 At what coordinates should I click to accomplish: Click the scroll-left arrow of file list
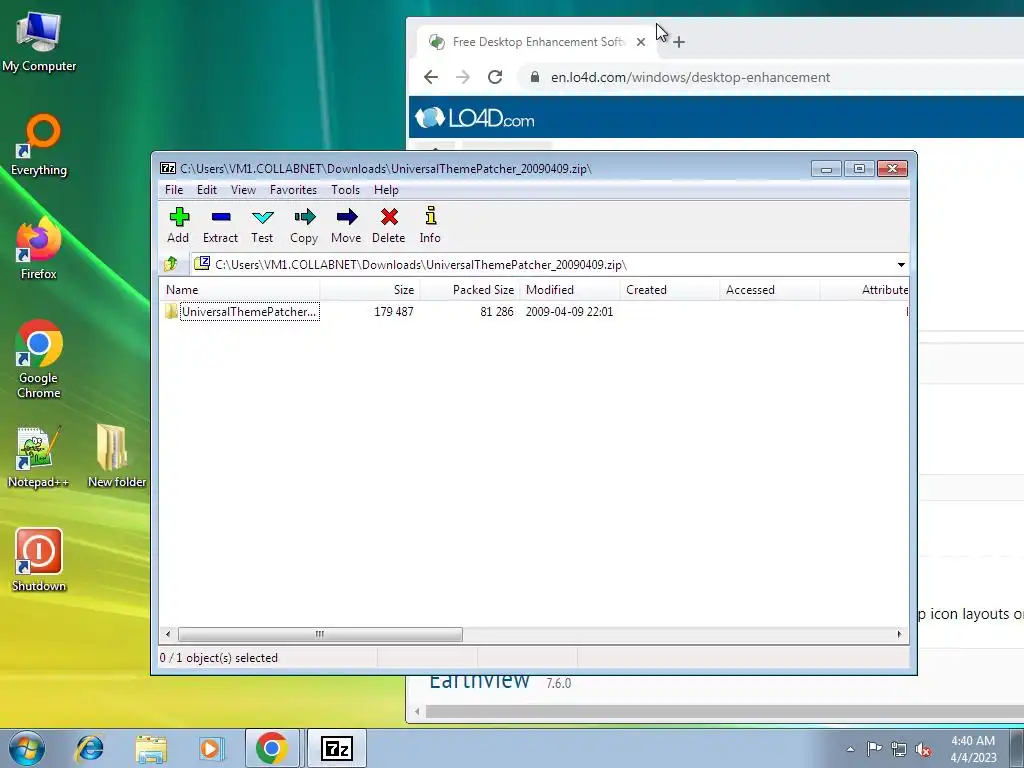(x=168, y=634)
